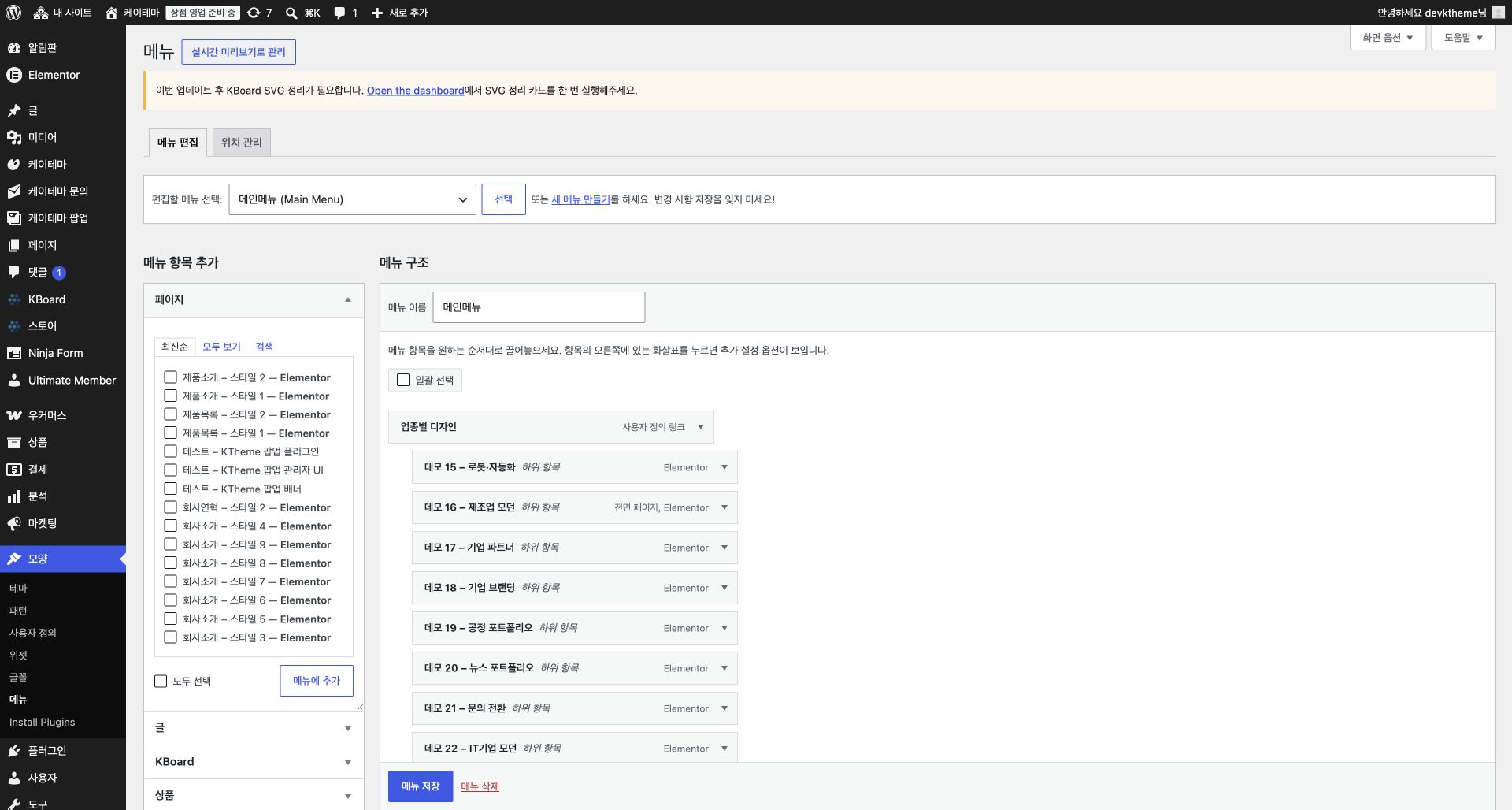
Task: Click the 우커머스 Woo icon
Action: click(14, 415)
